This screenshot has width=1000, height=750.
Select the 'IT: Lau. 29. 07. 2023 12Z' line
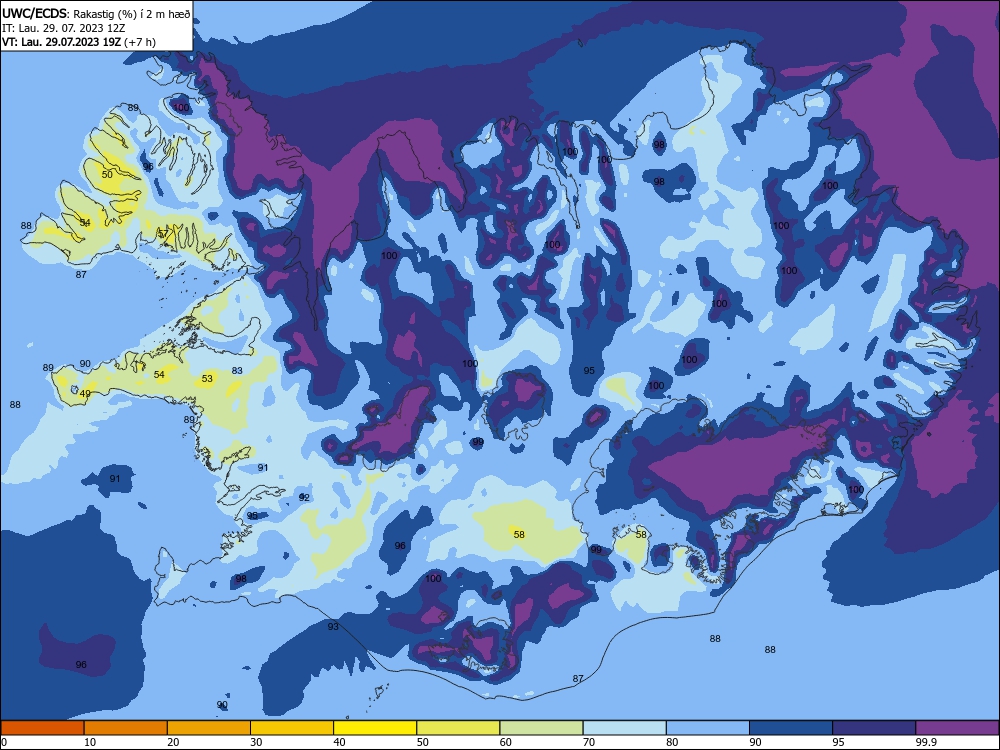(63, 28)
